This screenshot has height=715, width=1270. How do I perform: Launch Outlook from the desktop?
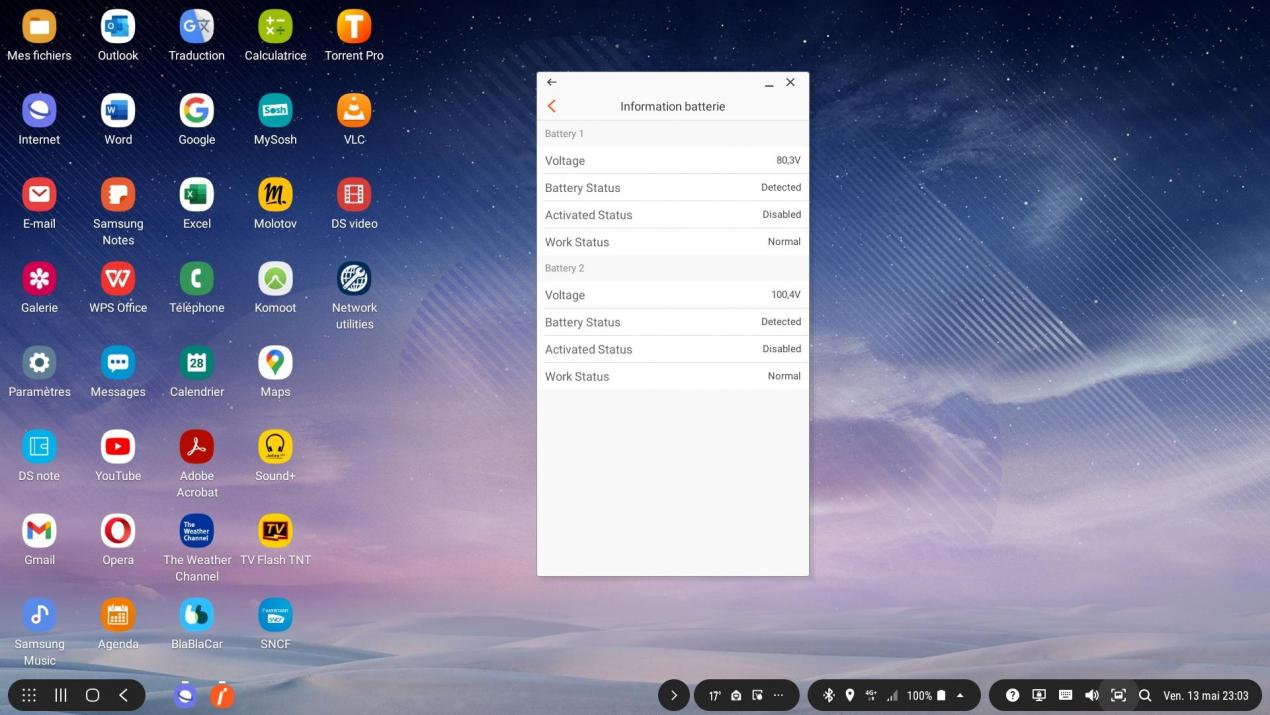[118, 26]
